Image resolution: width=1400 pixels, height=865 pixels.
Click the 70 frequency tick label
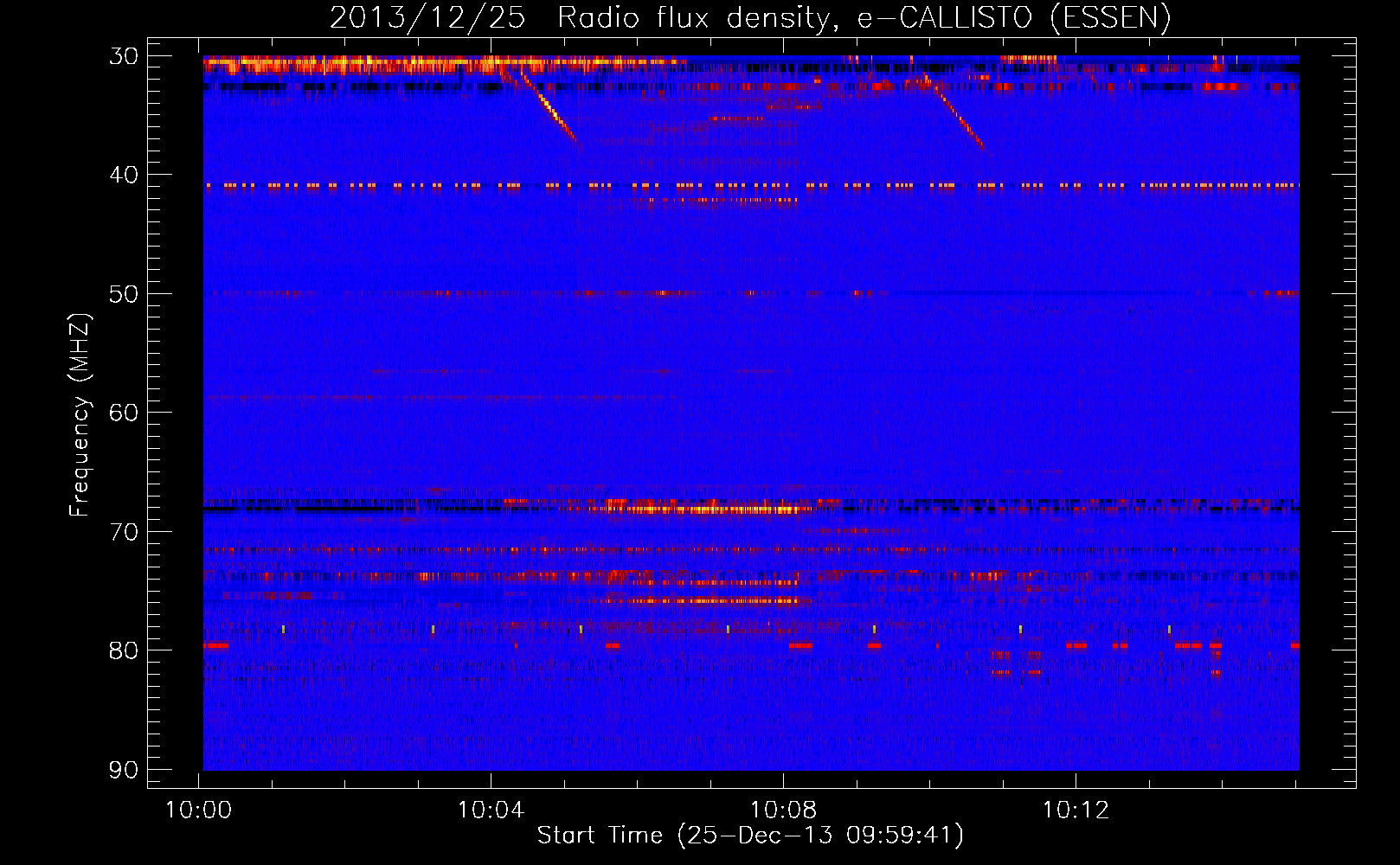pos(124,531)
